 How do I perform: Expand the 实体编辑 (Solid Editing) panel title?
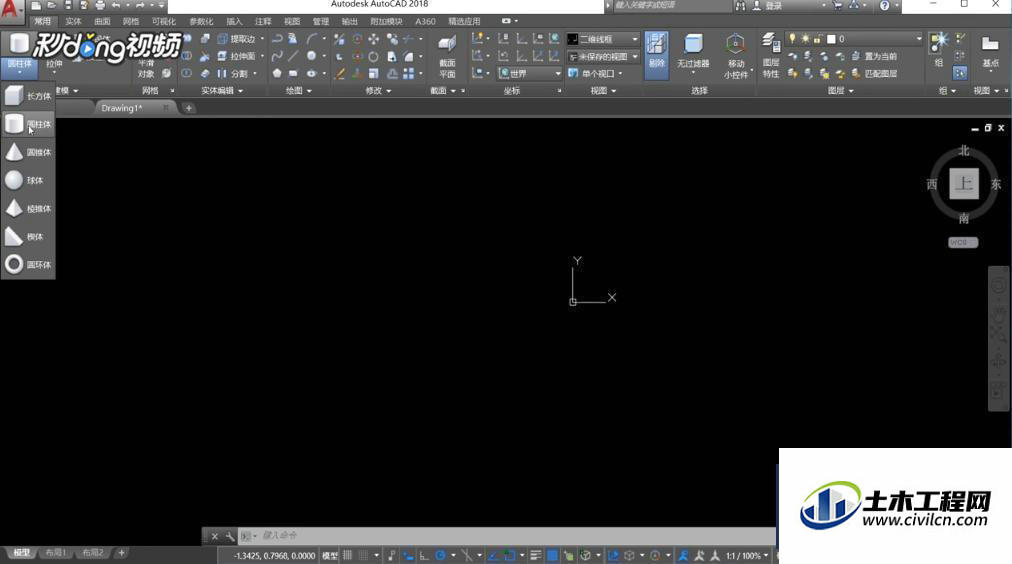tap(222, 91)
